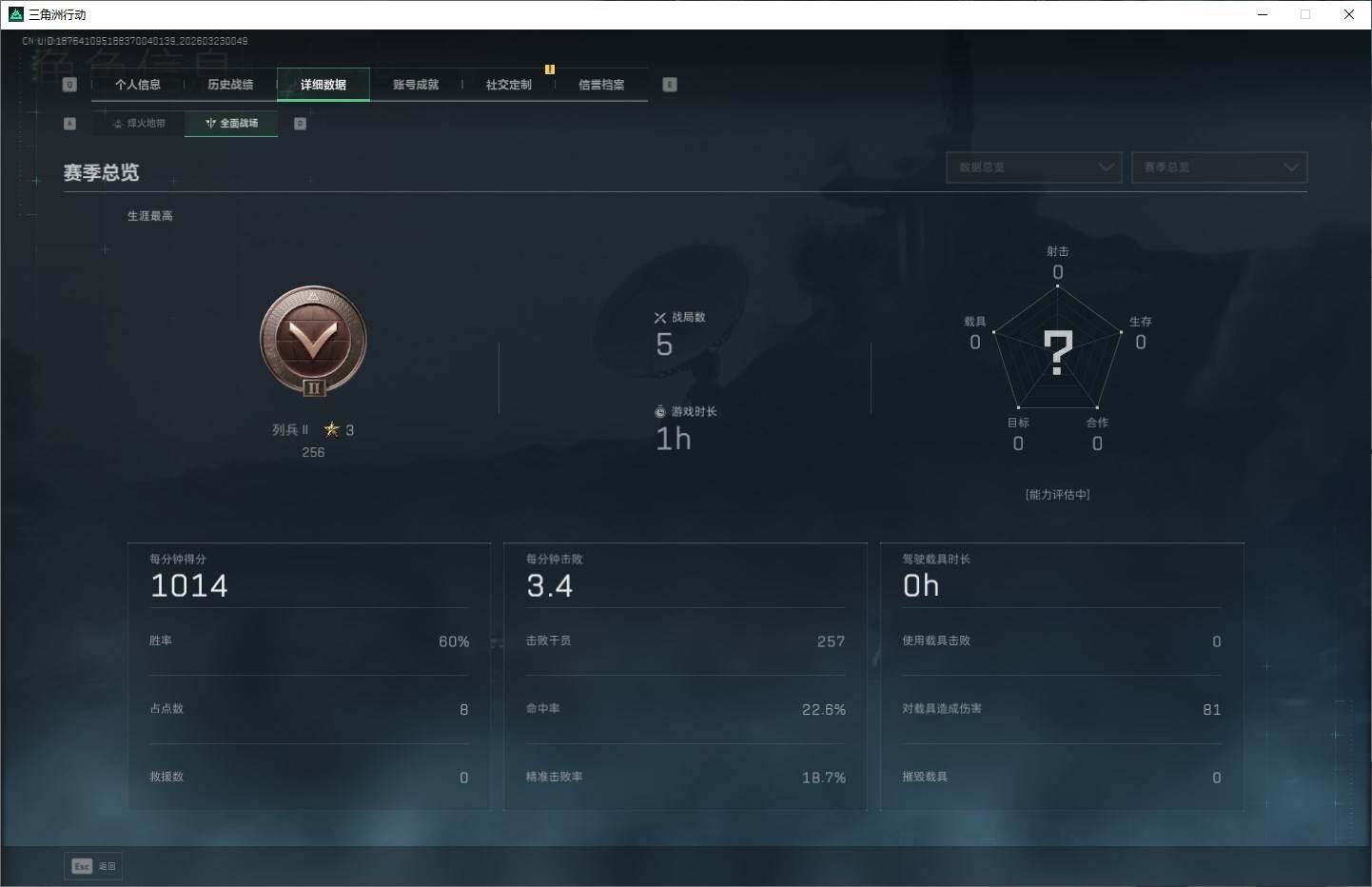Click the 射击 radar axis label
The image size is (1372, 887).
(1058, 251)
